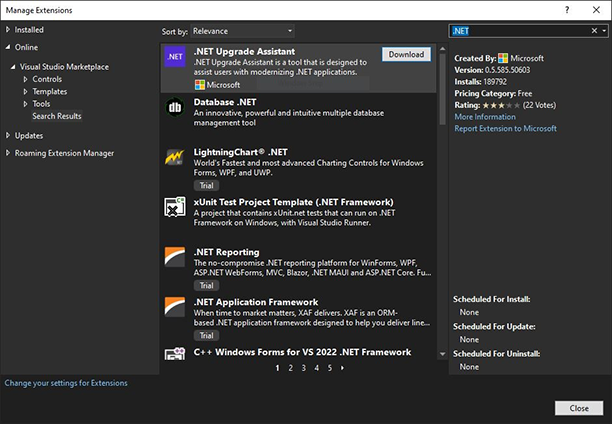Click the results scrollbar down arrow
This screenshot has height=424, width=612.
pos(442,354)
